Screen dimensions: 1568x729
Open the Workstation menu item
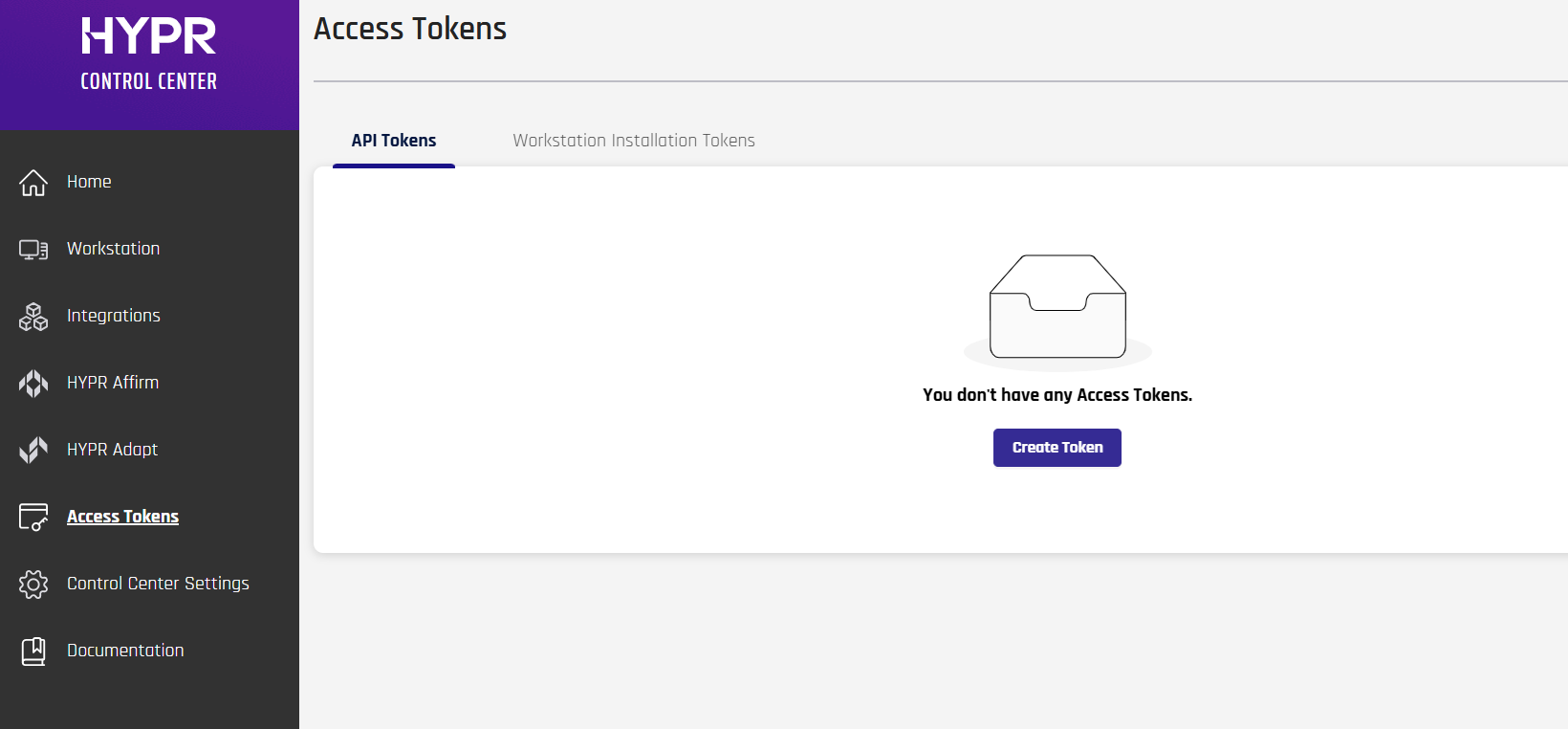tap(114, 249)
